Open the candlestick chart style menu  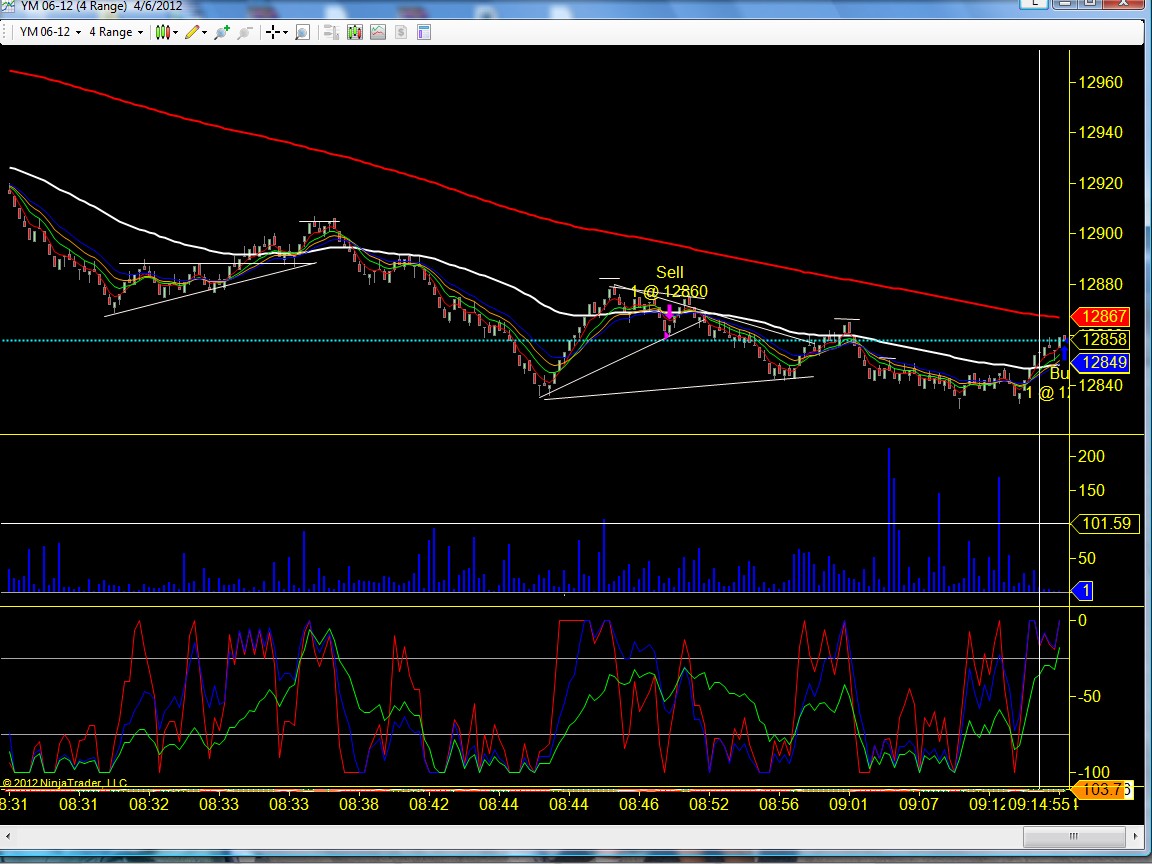pyautogui.click(x=167, y=32)
